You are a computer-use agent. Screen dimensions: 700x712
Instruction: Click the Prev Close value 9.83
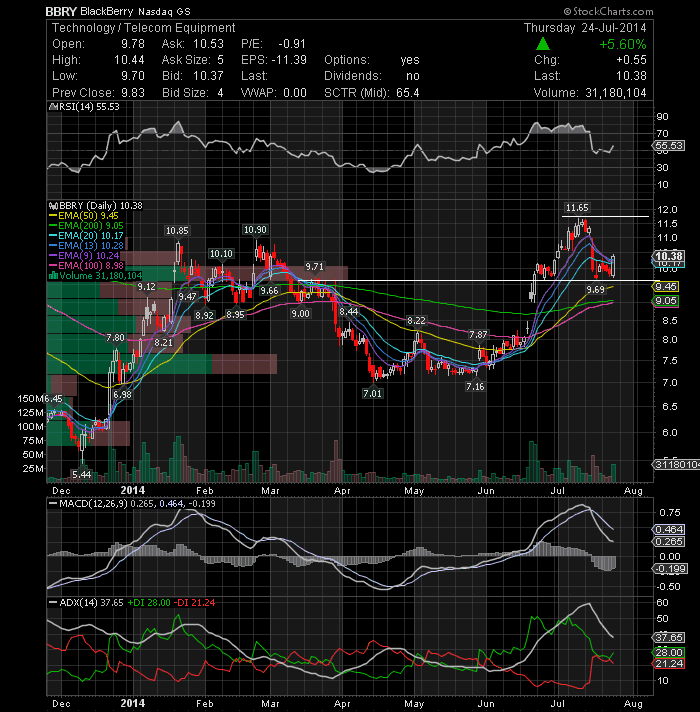(x=133, y=93)
